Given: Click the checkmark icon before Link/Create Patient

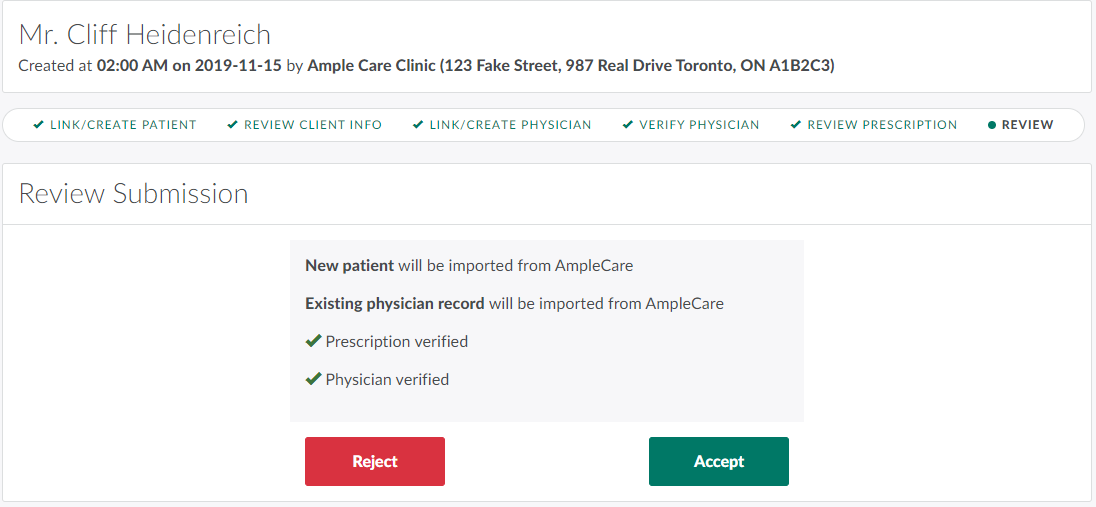Looking at the screenshot, I should (38, 125).
